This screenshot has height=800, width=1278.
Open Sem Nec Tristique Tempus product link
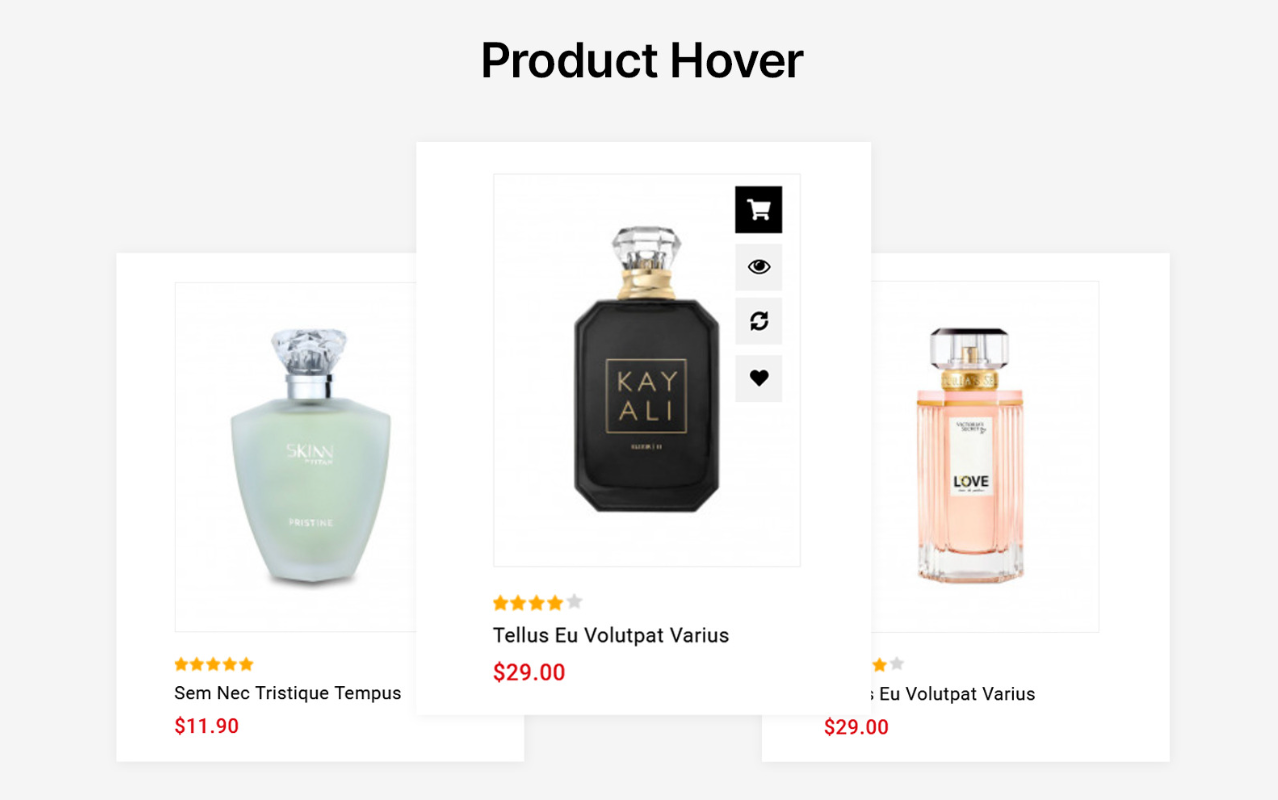point(288,693)
